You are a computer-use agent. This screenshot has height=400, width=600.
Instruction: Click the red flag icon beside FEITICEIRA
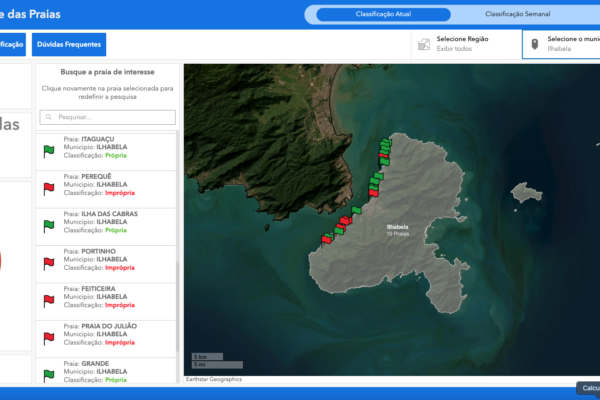(48, 300)
